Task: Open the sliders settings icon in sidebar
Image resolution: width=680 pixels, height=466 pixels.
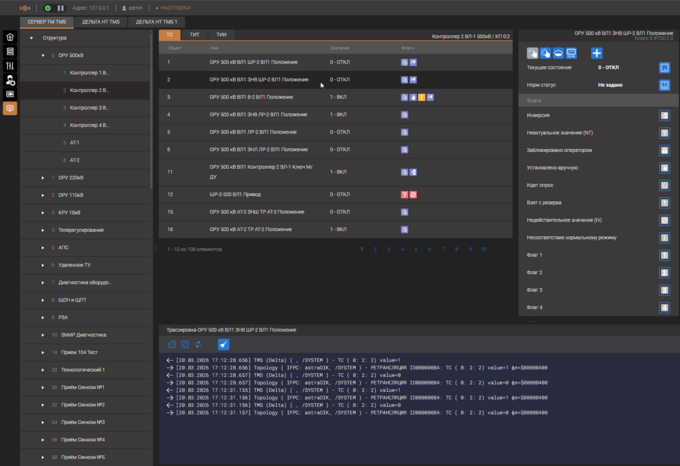Action: click(10, 65)
